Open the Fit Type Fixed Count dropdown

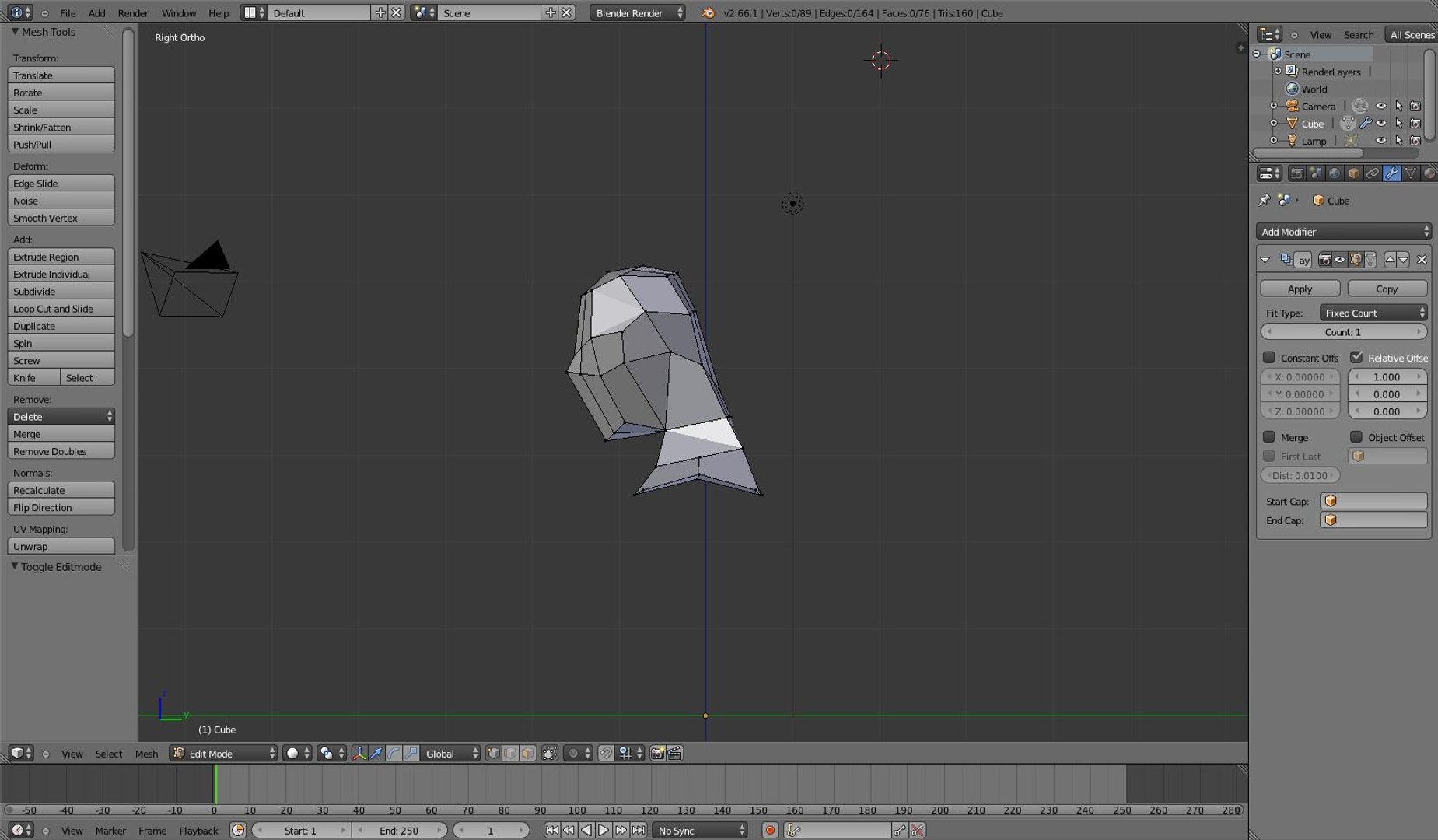pyautogui.click(x=1373, y=313)
